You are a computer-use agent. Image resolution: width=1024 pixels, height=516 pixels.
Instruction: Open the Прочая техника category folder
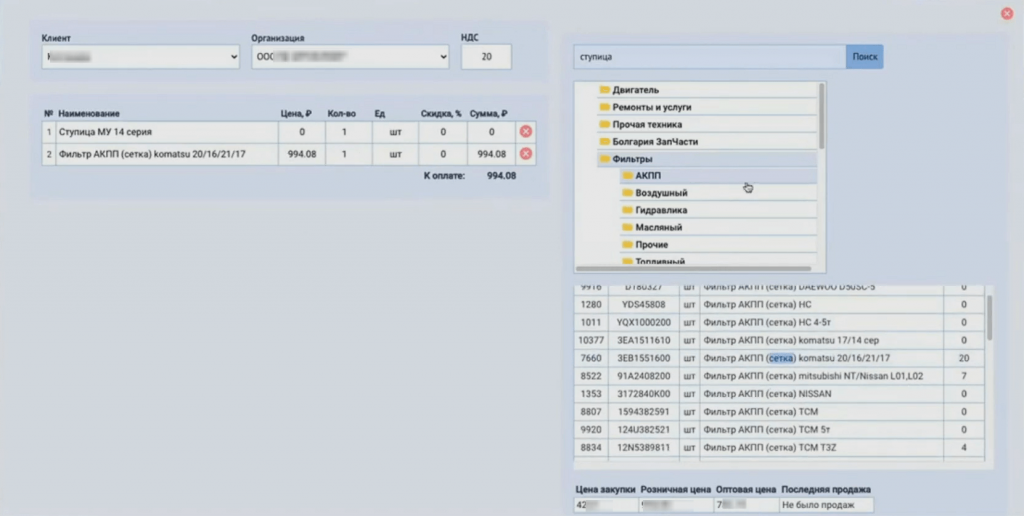coord(647,124)
